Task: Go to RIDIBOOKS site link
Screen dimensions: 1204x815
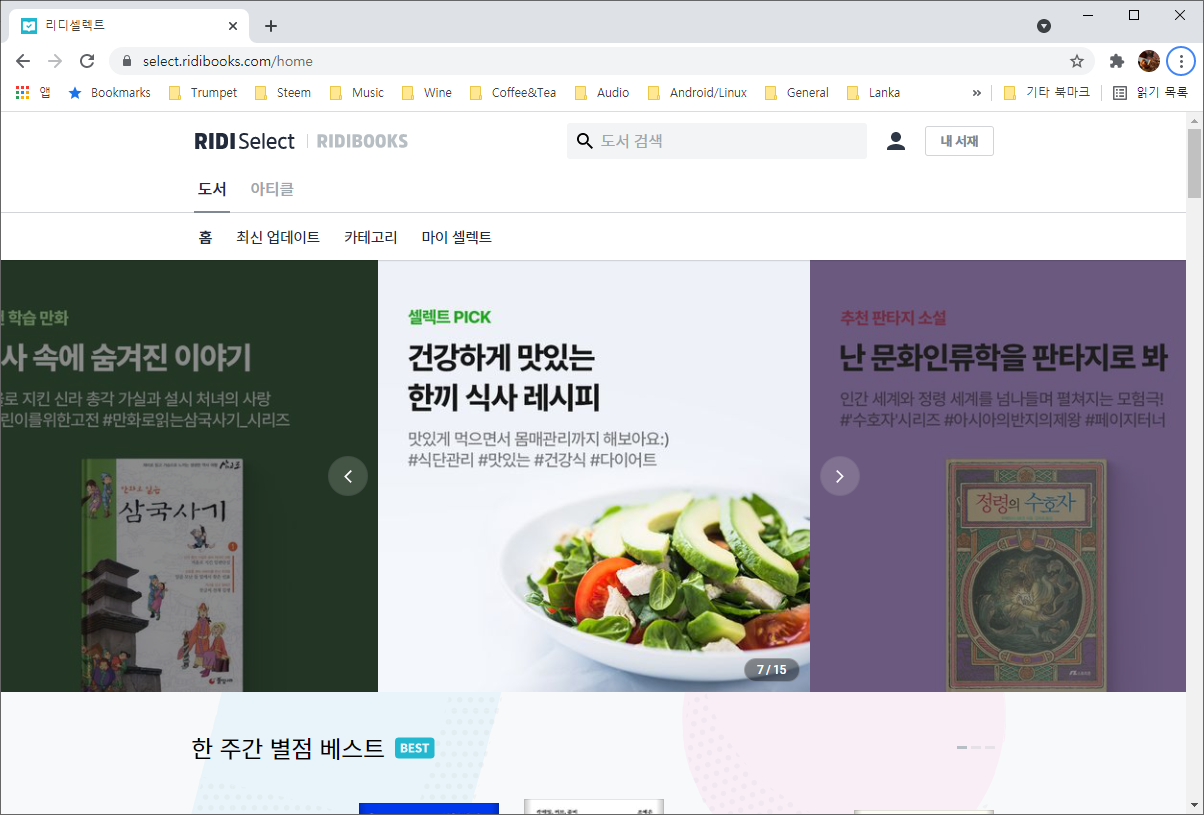Action: click(x=362, y=141)
